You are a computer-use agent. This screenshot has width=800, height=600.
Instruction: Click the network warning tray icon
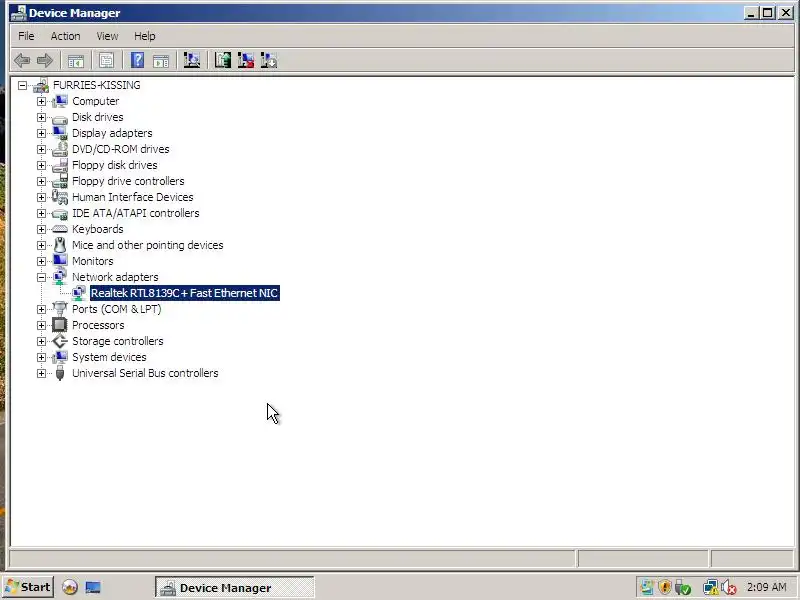tap(710, 588)
